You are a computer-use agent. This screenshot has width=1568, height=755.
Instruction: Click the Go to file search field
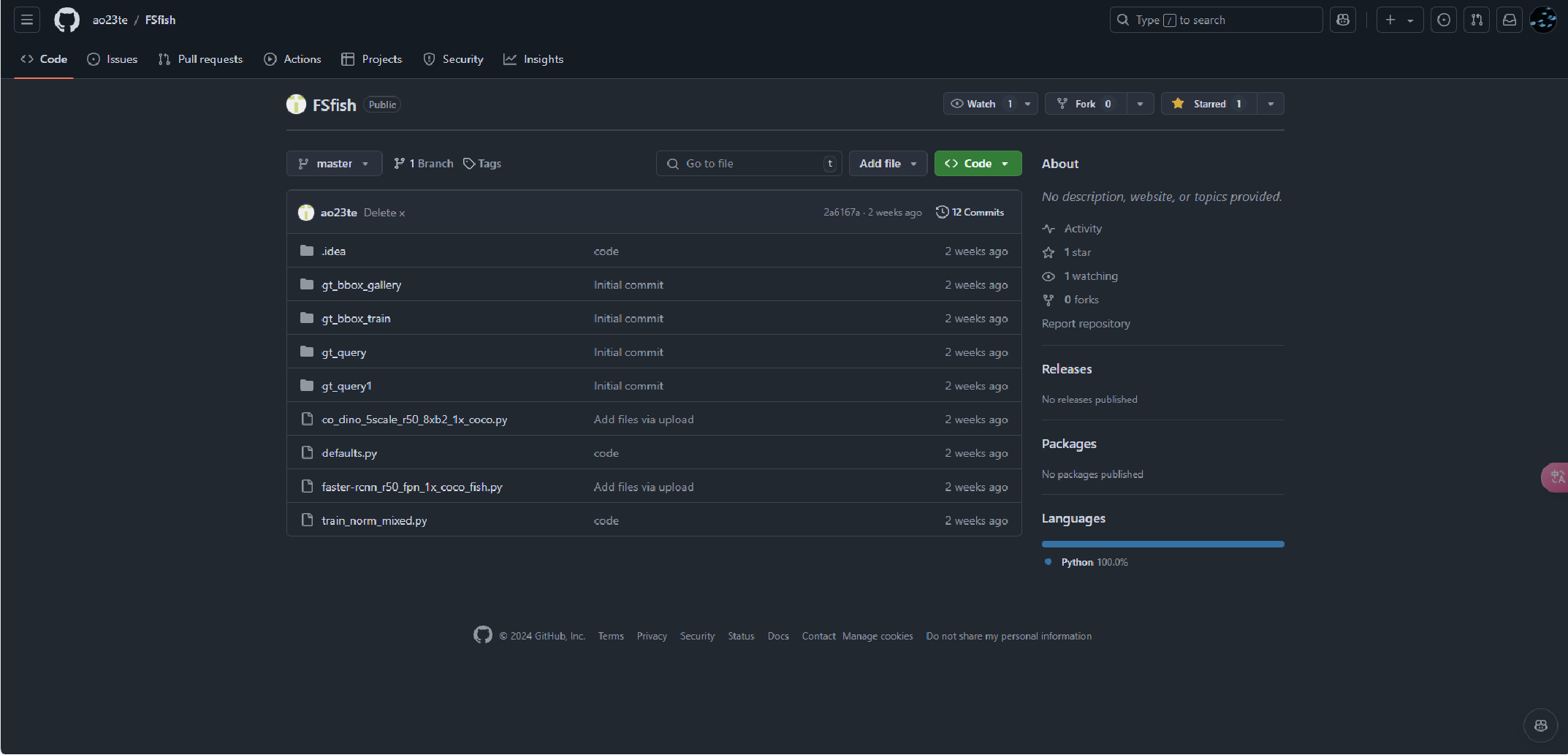(749, 164)
